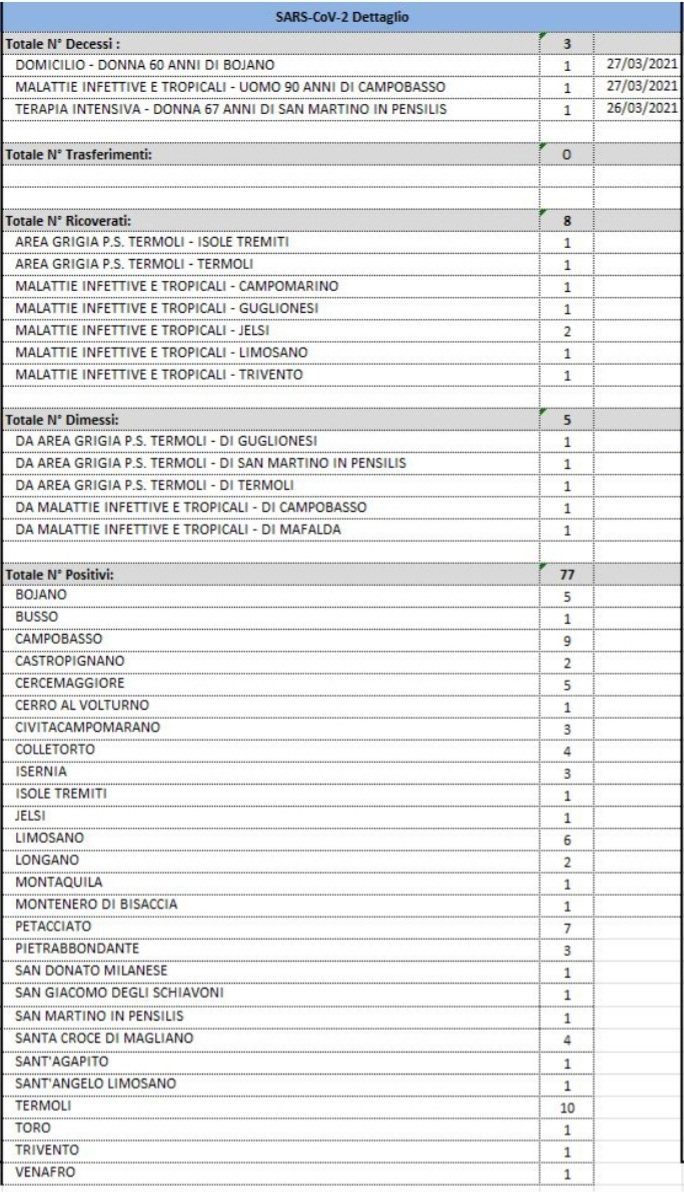This screenshot has height=1192, width=684.
Task: Select the TERMOLI count cell showing 10
Action: click(566, 1108)
